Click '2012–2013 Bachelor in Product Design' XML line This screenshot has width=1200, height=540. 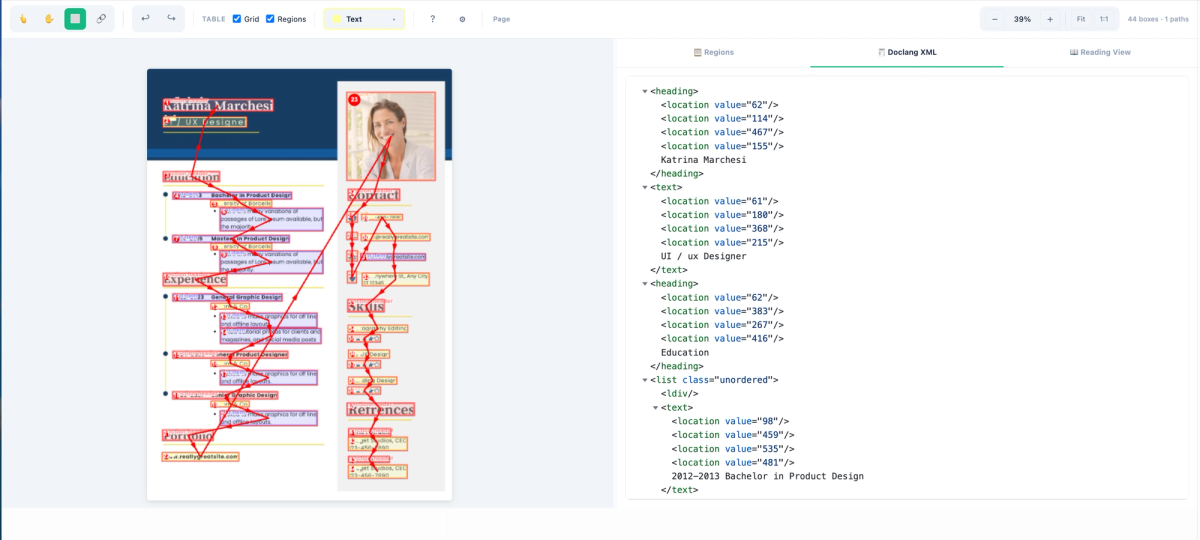[767, 476]
